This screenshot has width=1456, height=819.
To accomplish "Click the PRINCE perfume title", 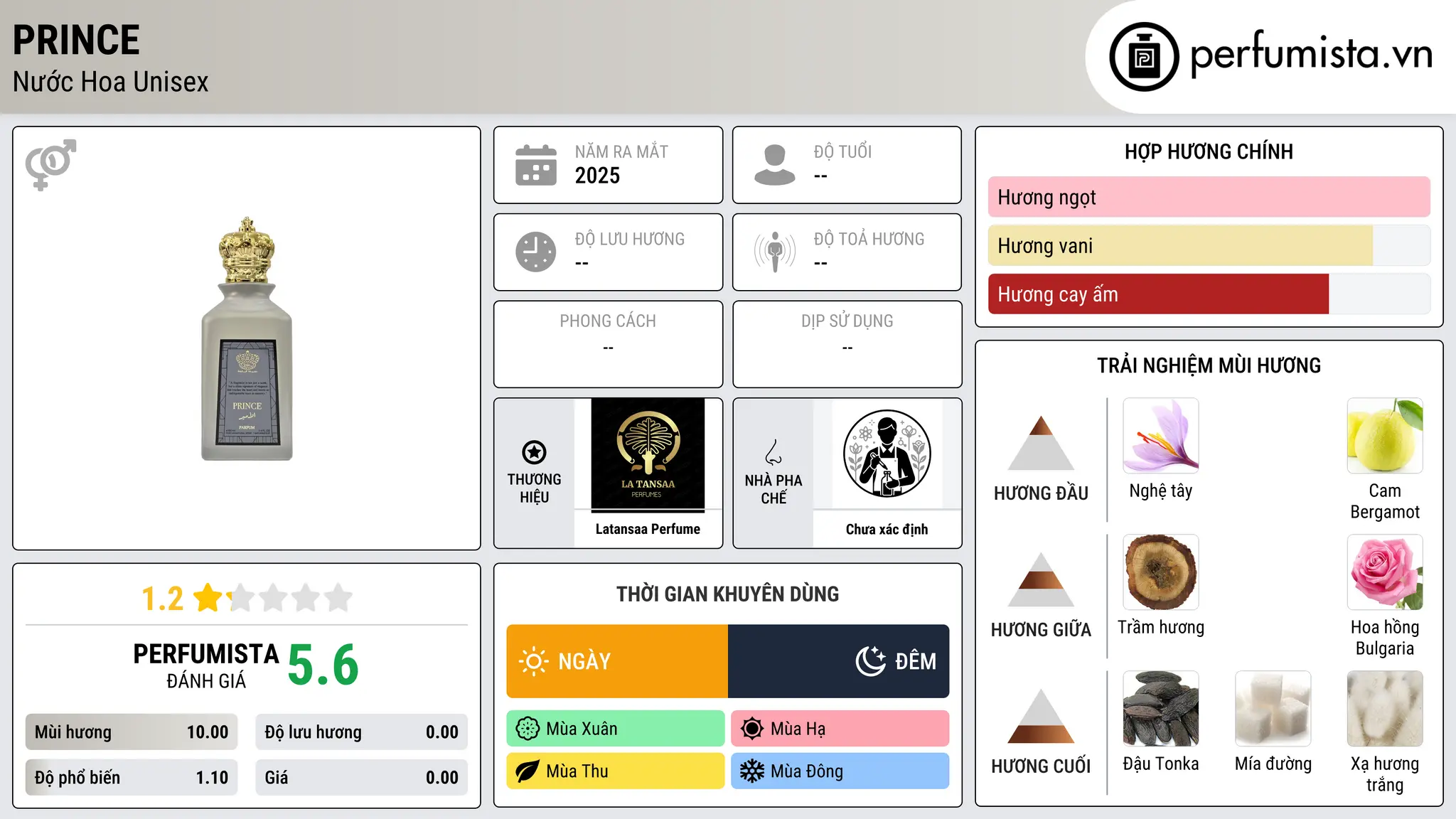I will tap(76, 41).
